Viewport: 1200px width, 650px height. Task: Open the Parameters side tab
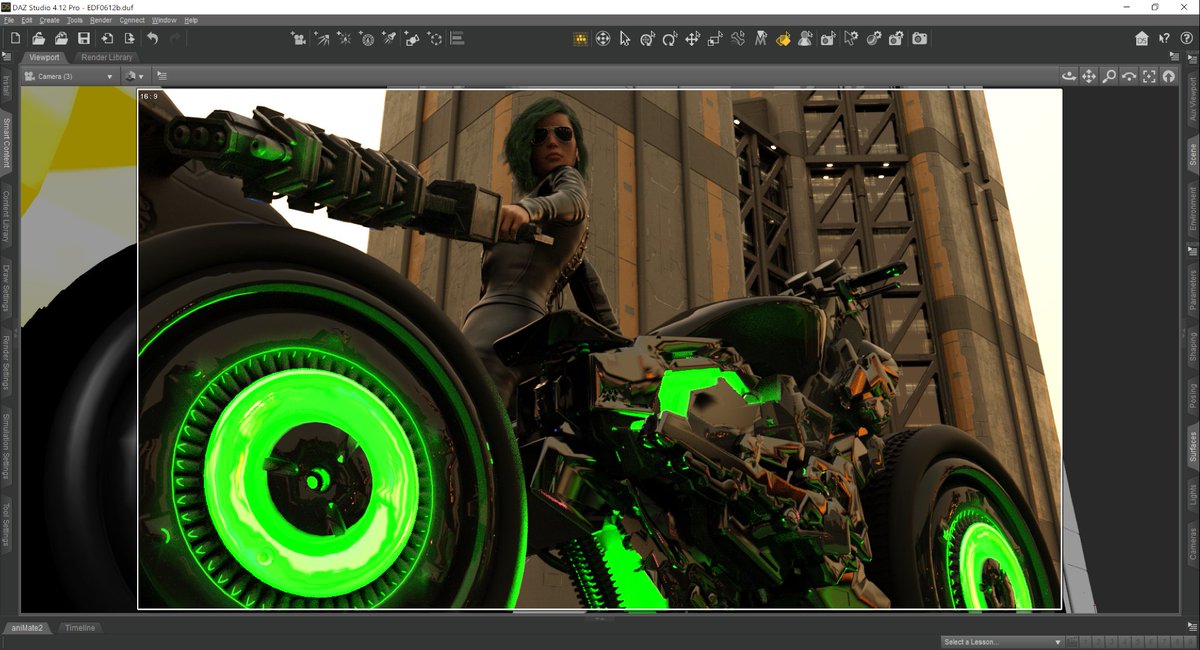tap(1192, 290)
